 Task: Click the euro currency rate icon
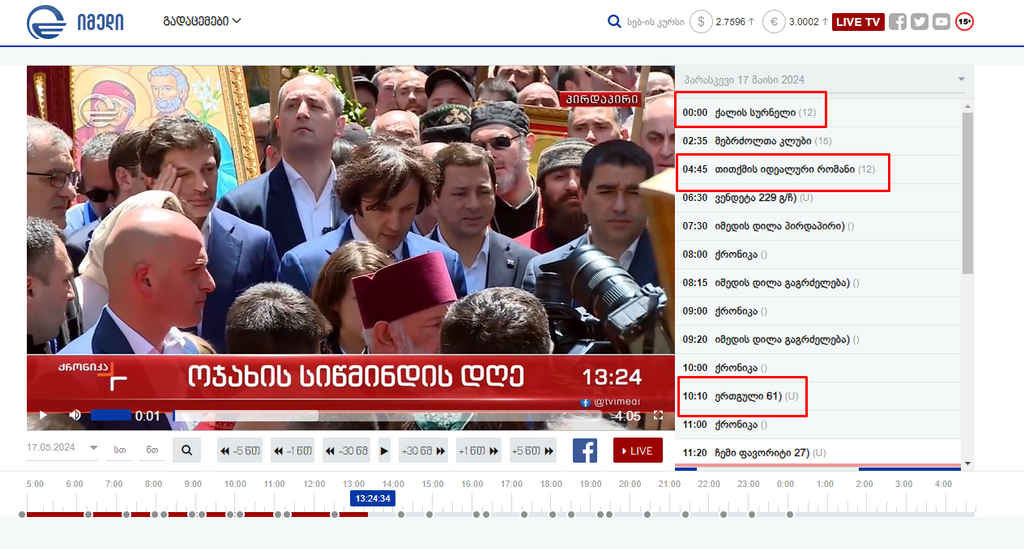(x=774, y=22)
